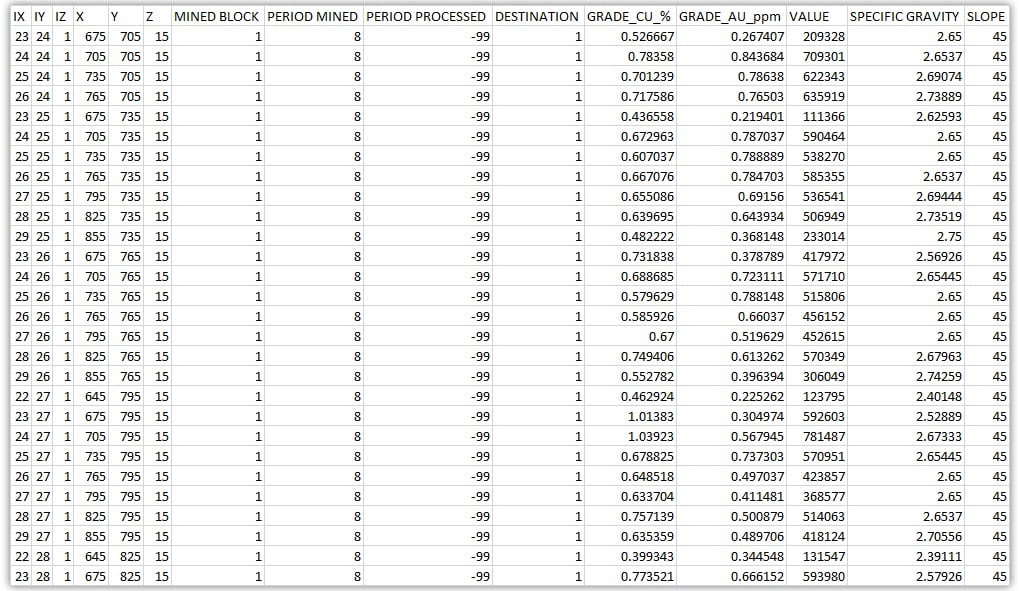Screen dimensions: 1020x591
Task: Click the value cell 368577
Action: tap(816, 497)
